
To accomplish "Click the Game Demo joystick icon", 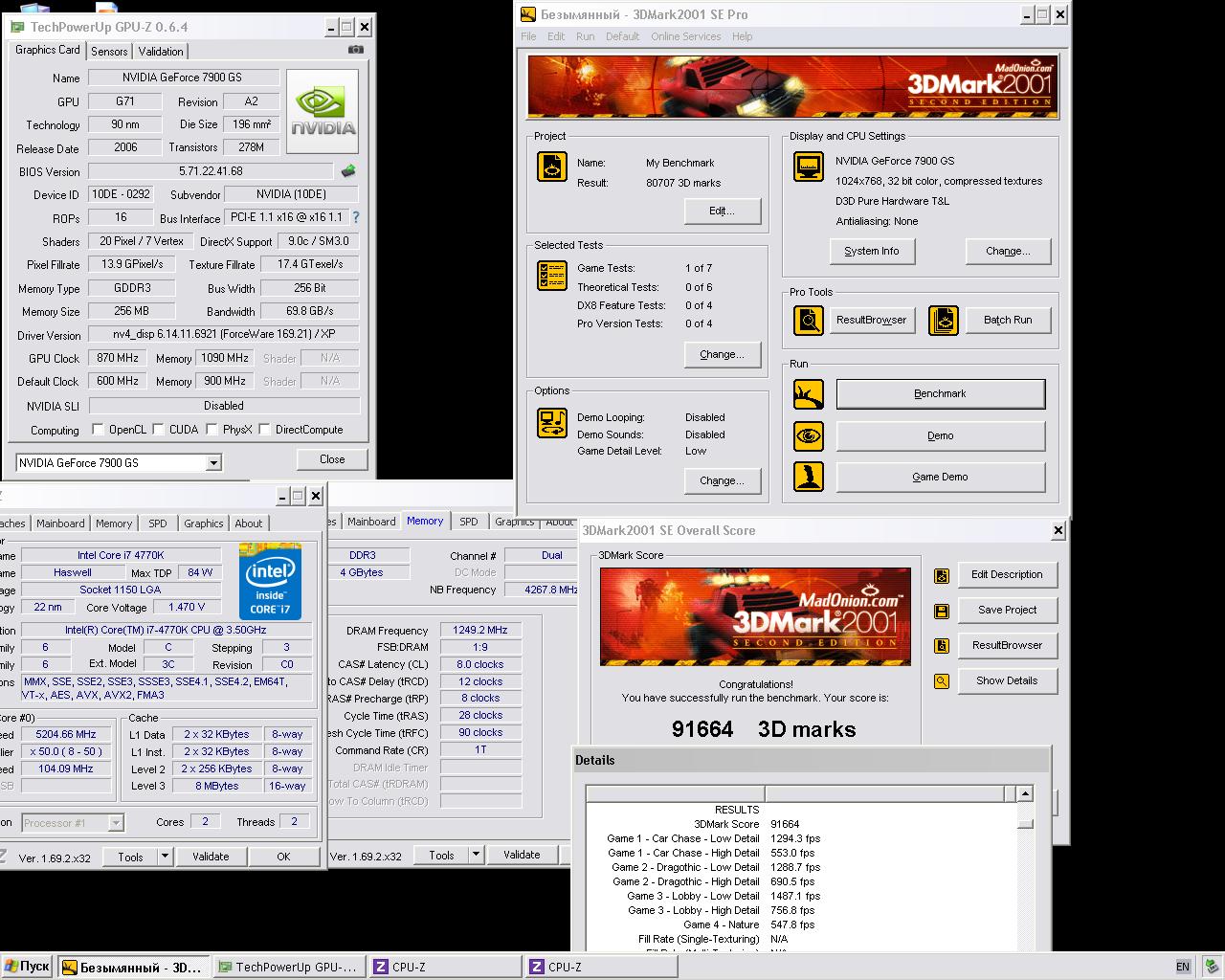I will (x=809, y=477).
